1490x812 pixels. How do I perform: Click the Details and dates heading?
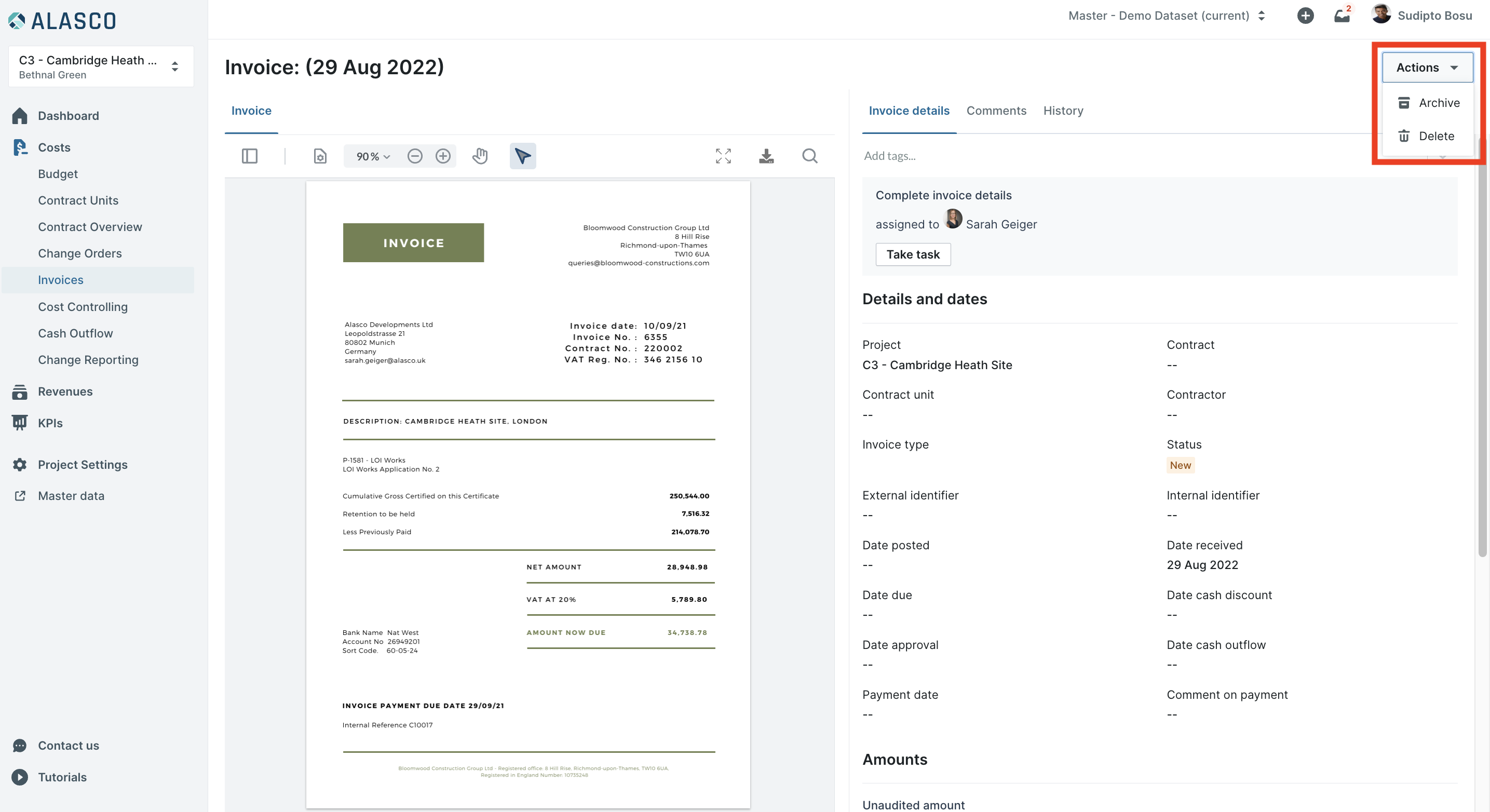coord(924,300)
